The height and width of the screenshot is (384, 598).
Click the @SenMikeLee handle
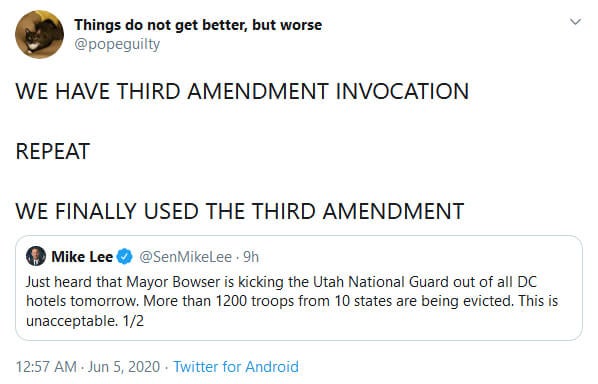(x=185, y=257)
